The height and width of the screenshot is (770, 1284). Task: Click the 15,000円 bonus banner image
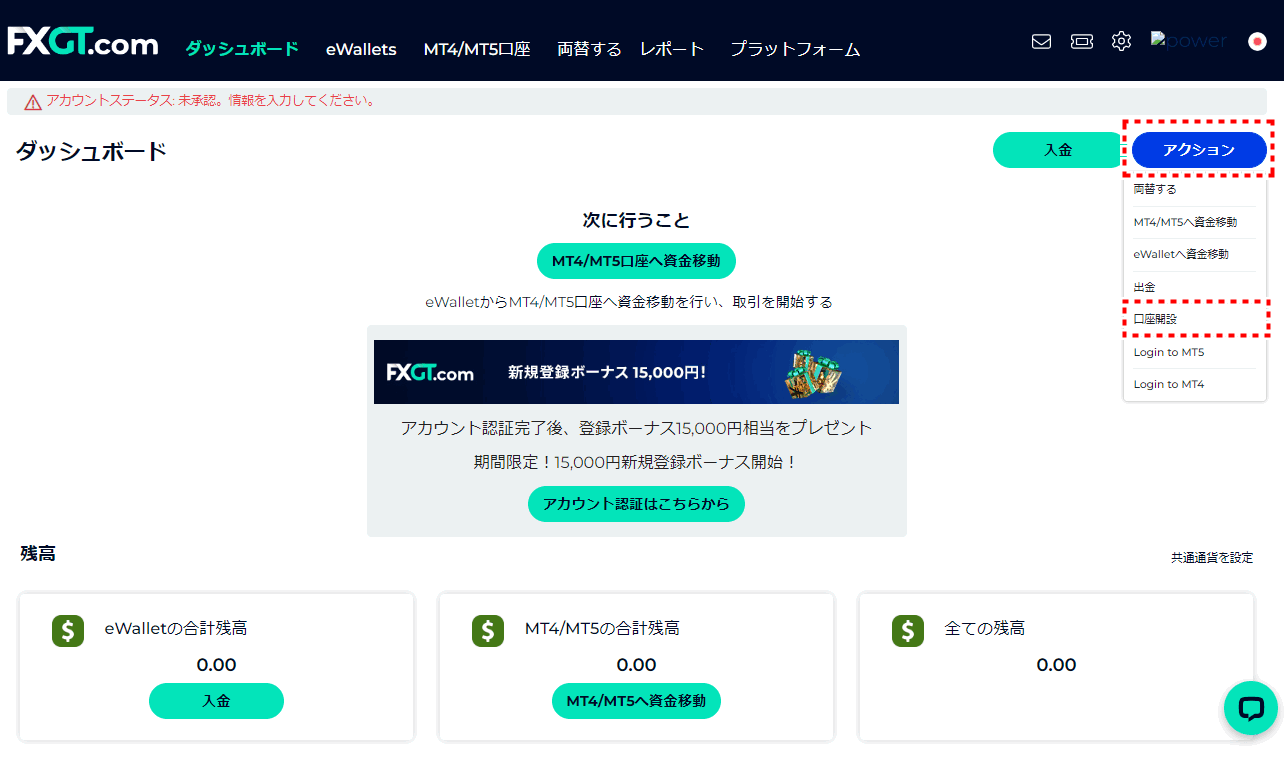point(636,372)
